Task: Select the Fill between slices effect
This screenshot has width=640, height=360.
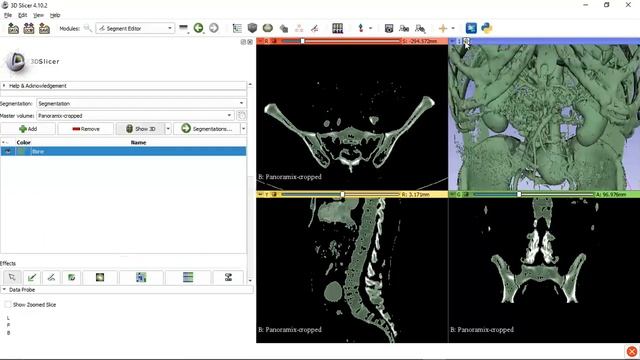Action: [188, 277]
